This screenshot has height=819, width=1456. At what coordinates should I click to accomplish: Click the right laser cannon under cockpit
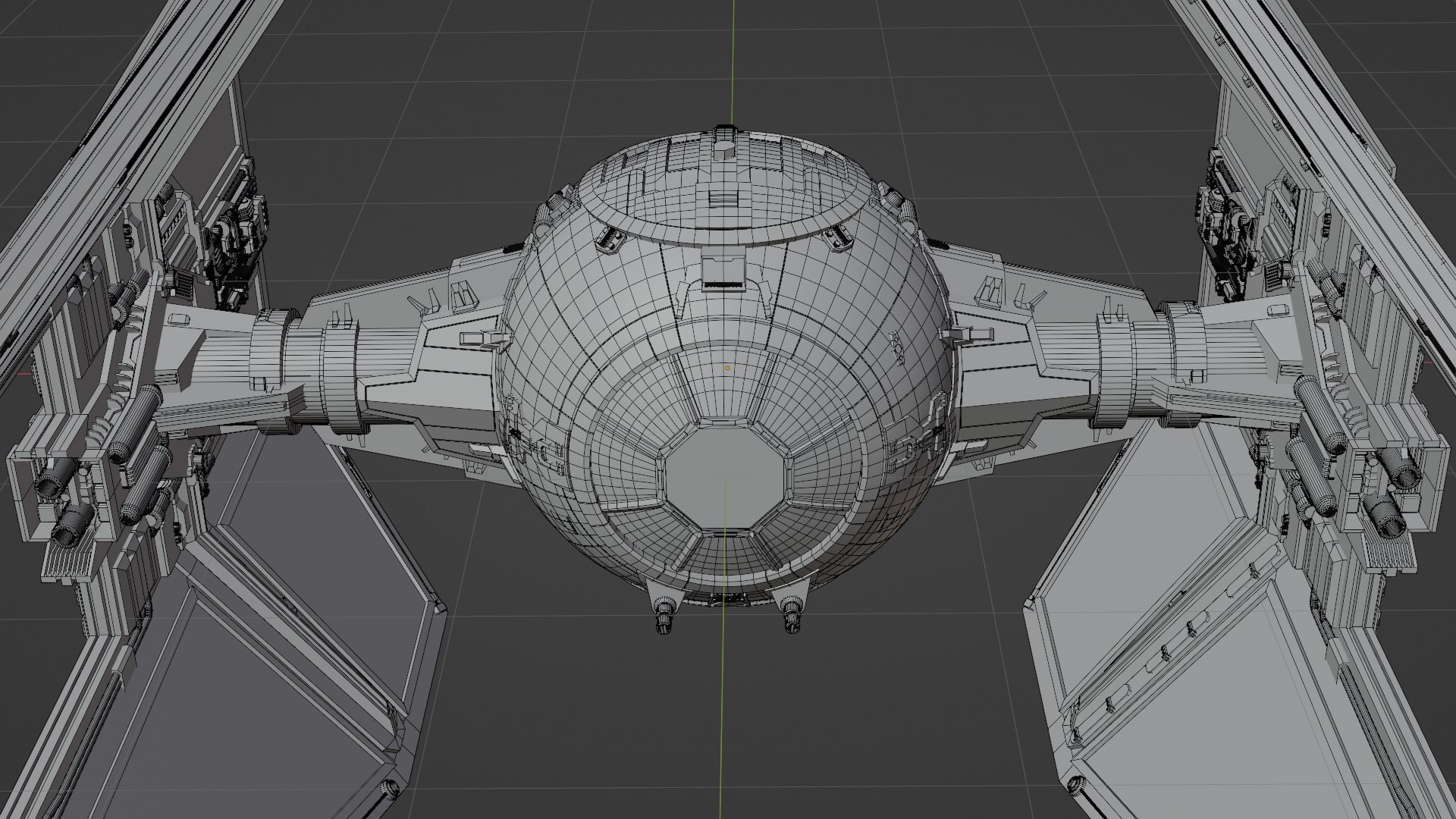[x=792, y=613]
